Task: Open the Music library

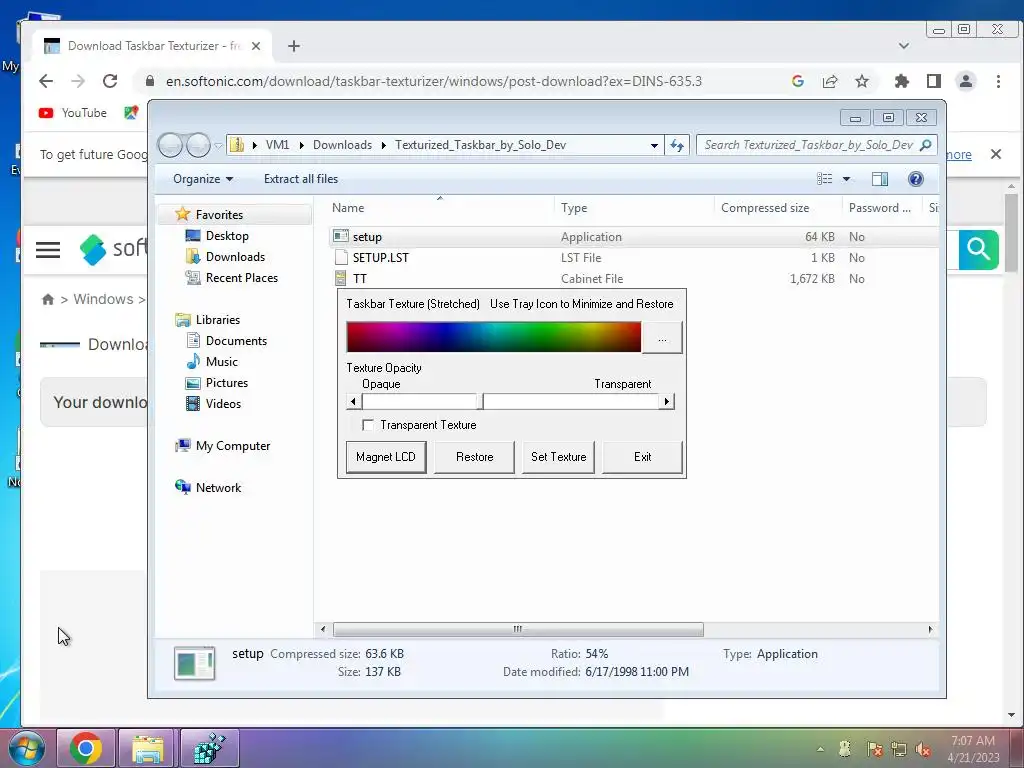Action: point(221,362)
